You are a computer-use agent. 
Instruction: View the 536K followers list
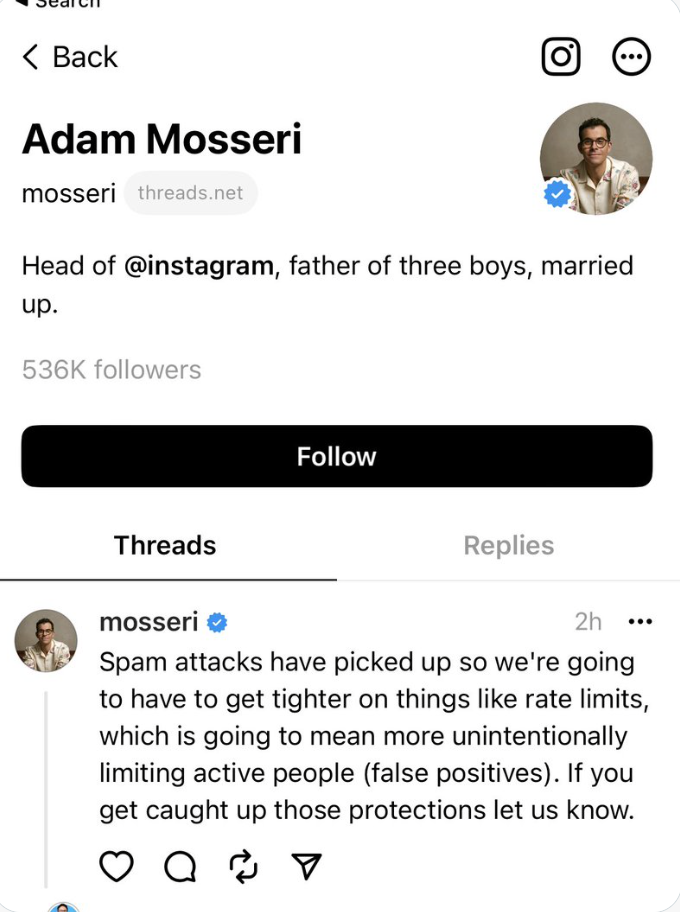click(111, 370)
